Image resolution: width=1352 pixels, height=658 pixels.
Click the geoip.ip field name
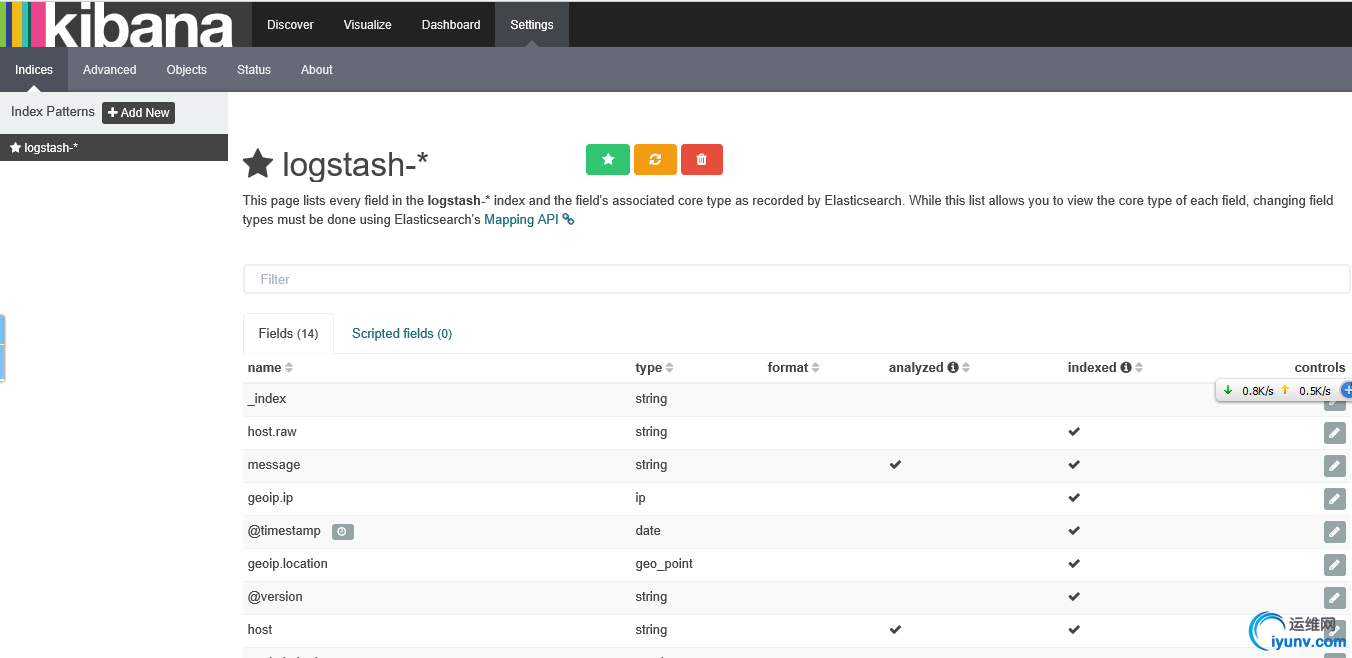pyautogui.click(x=270, y=498)
